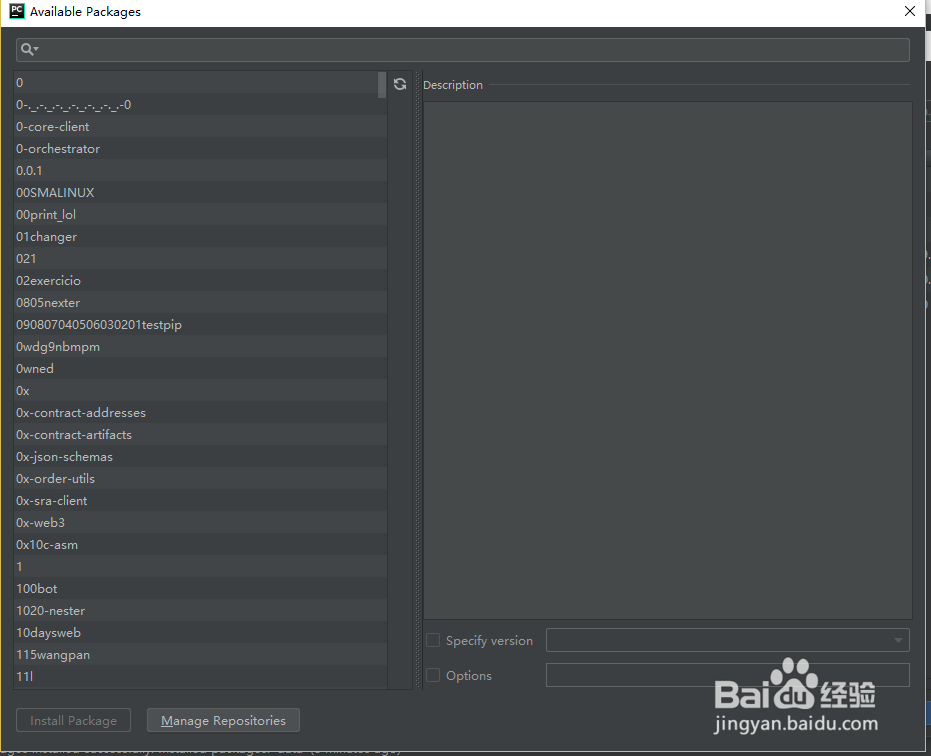The width and height of the screenshot is (931, 756).
Task: Focus the package search field
Action: 463,50
